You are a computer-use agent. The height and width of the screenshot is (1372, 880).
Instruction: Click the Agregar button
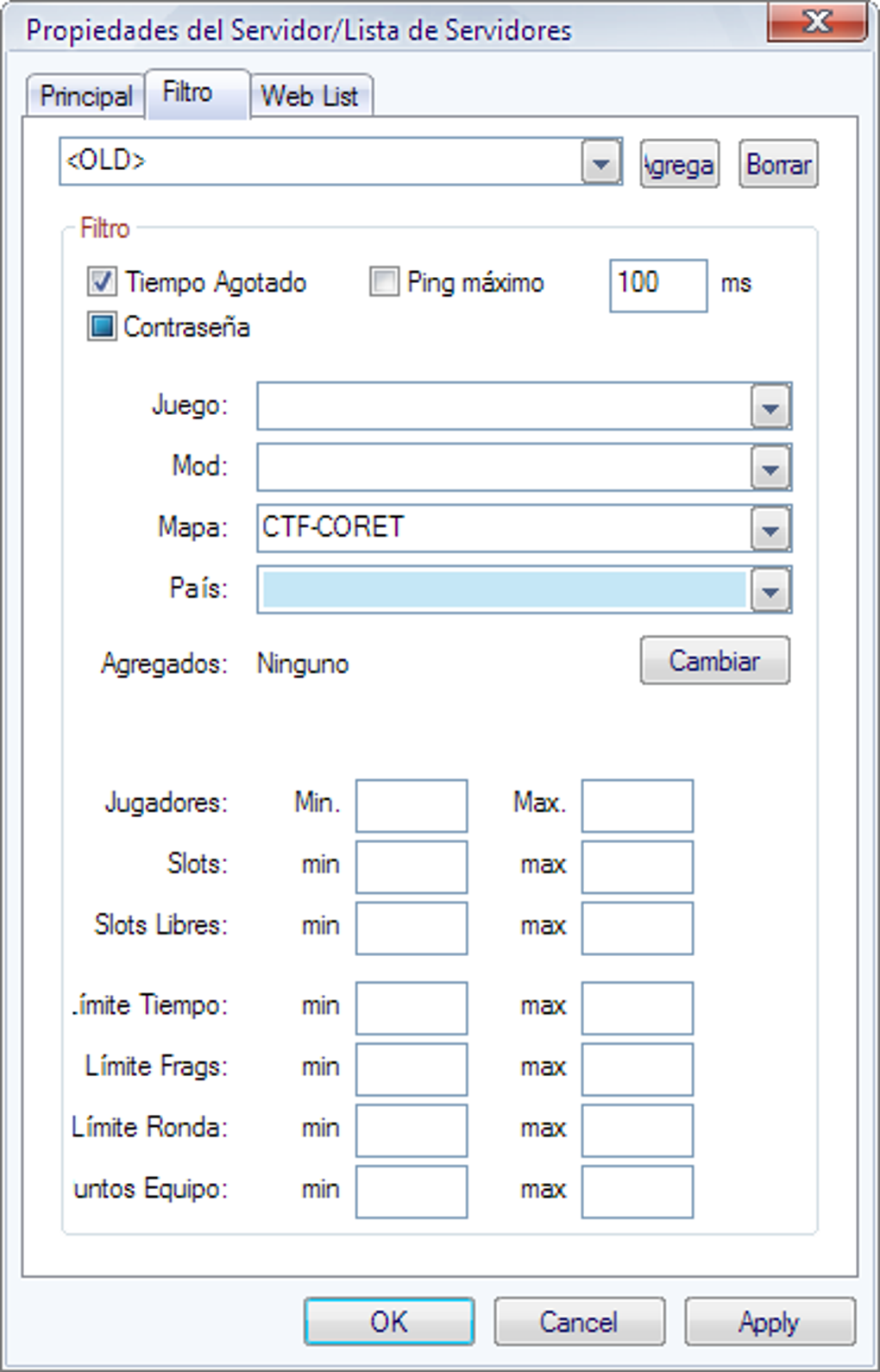click(x=680, y=164)
